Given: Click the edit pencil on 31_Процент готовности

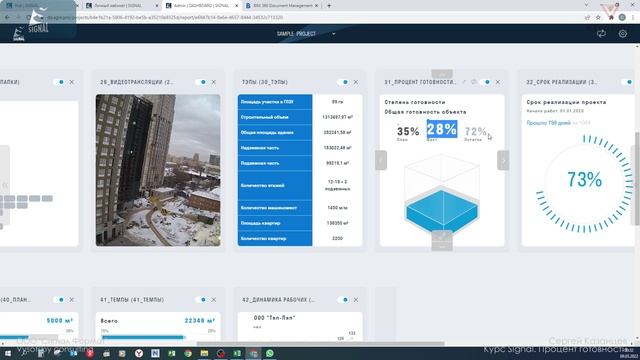Looking at the screenshot, I should click(464, 82).
